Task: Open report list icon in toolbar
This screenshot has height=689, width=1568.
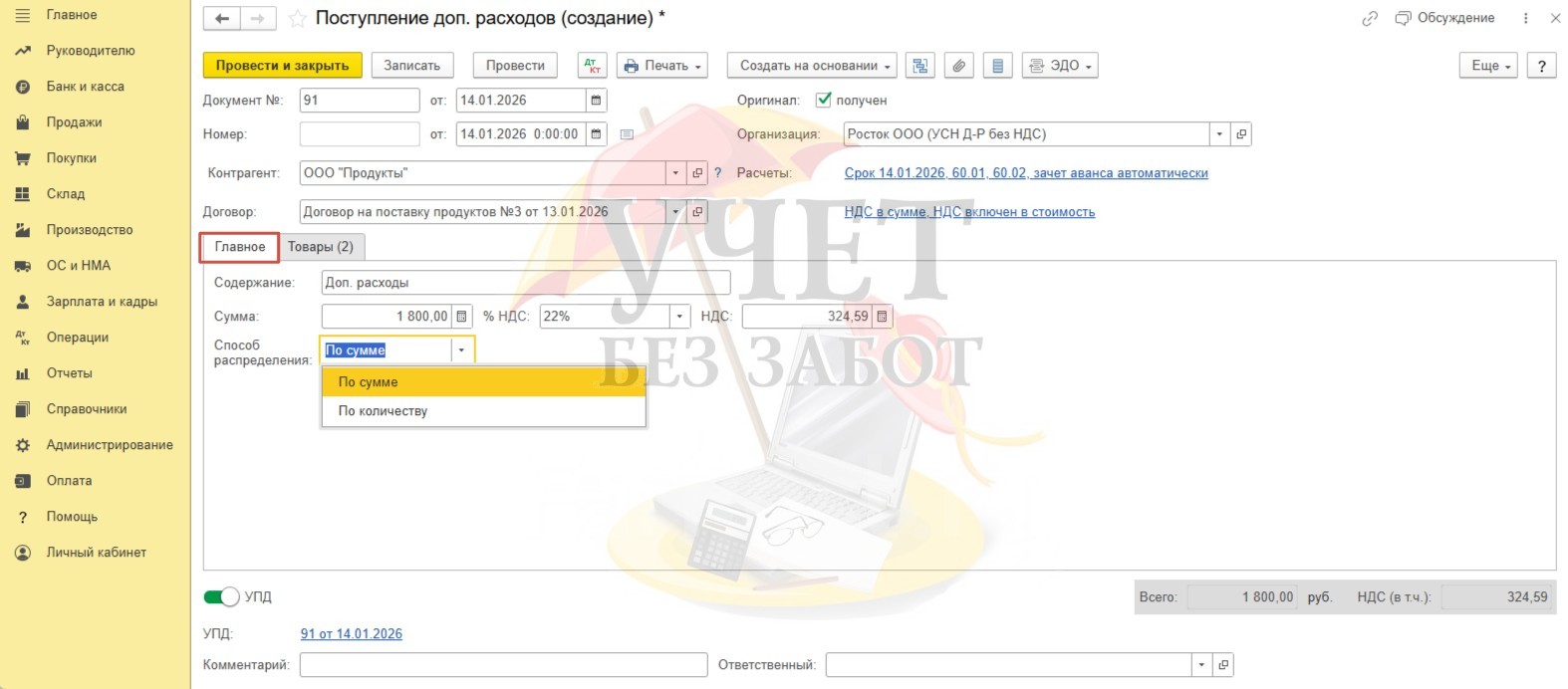Action: click(997, 66)
